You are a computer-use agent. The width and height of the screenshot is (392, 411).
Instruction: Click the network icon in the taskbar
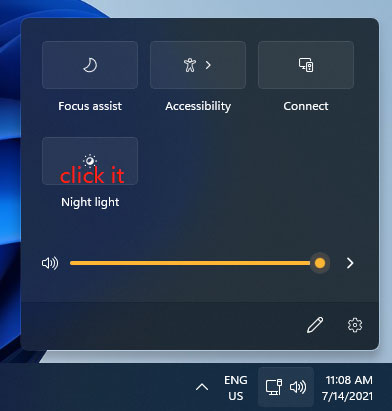274,387
